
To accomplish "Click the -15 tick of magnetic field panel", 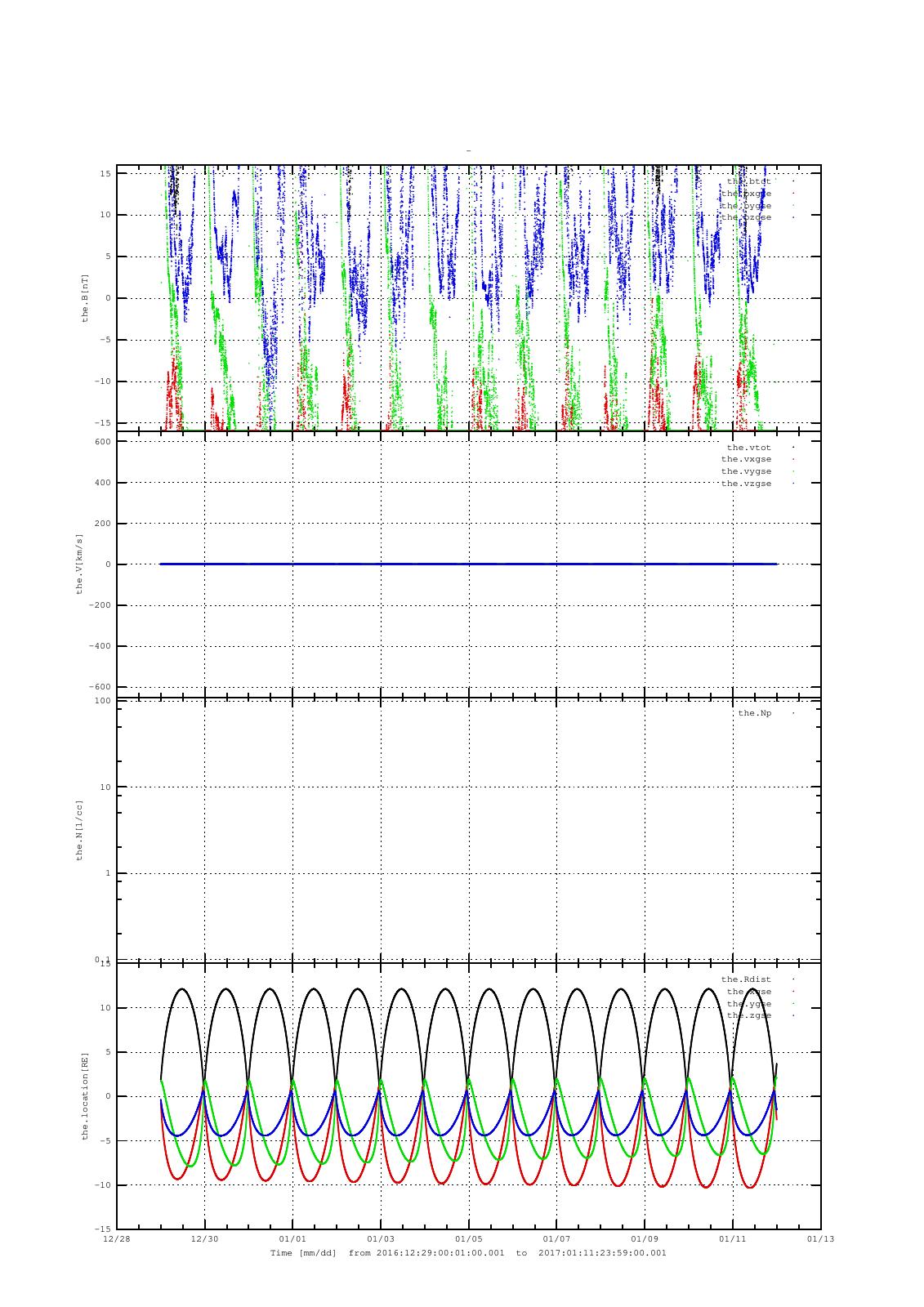I will tap(102, 423).
